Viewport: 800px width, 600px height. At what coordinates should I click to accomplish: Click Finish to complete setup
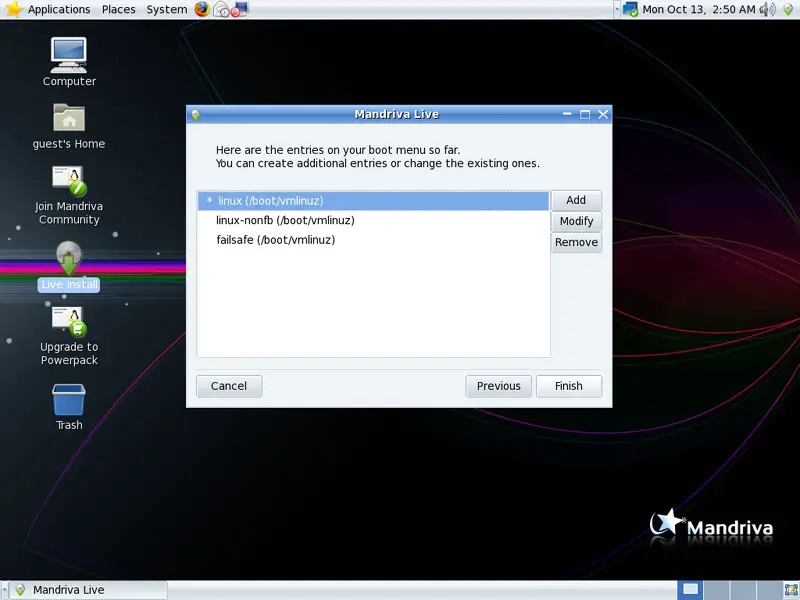point(569,386)
